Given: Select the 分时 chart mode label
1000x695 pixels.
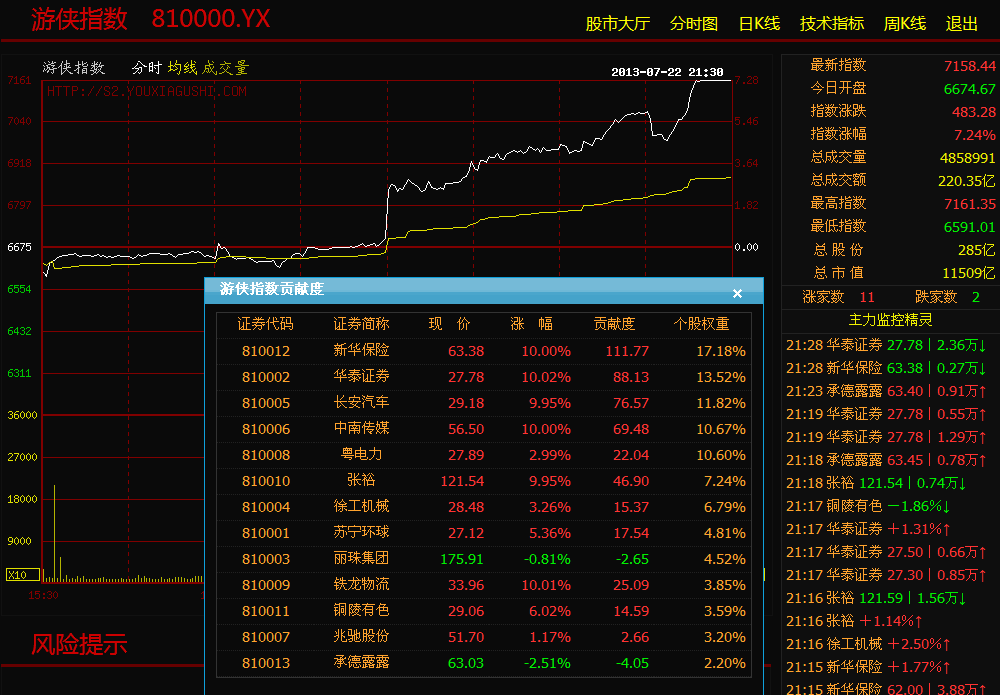Looking at the screenshot, I should pyautogui.click(x=146, y=68).
